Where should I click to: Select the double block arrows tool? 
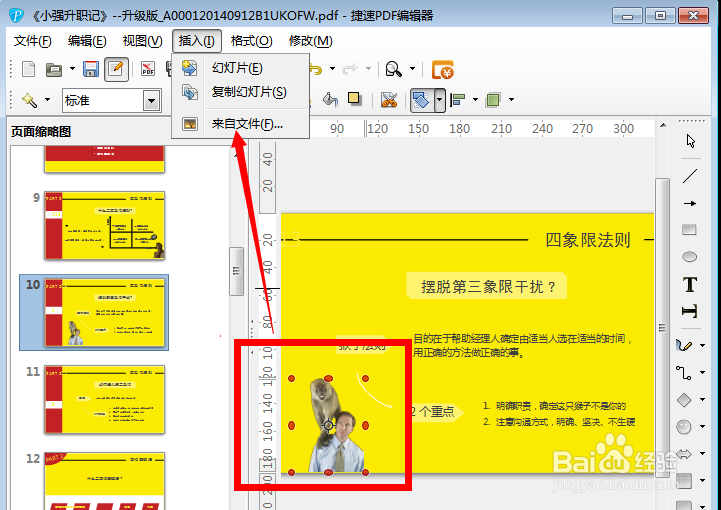(x=684, y=454)
